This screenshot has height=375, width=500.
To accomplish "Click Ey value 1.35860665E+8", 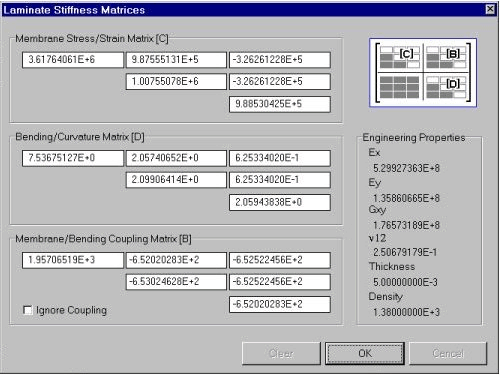I will pyautogui.click(x=406, y=198).
